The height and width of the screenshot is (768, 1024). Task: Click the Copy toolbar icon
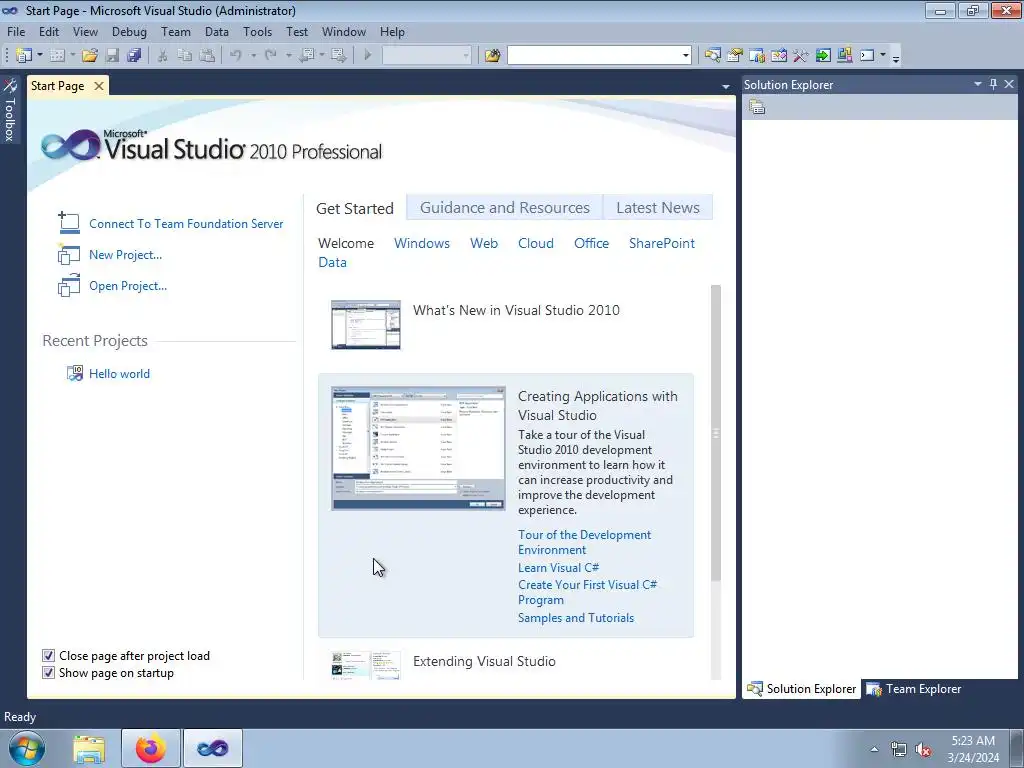pyautogui.click(x=185, y=56)
